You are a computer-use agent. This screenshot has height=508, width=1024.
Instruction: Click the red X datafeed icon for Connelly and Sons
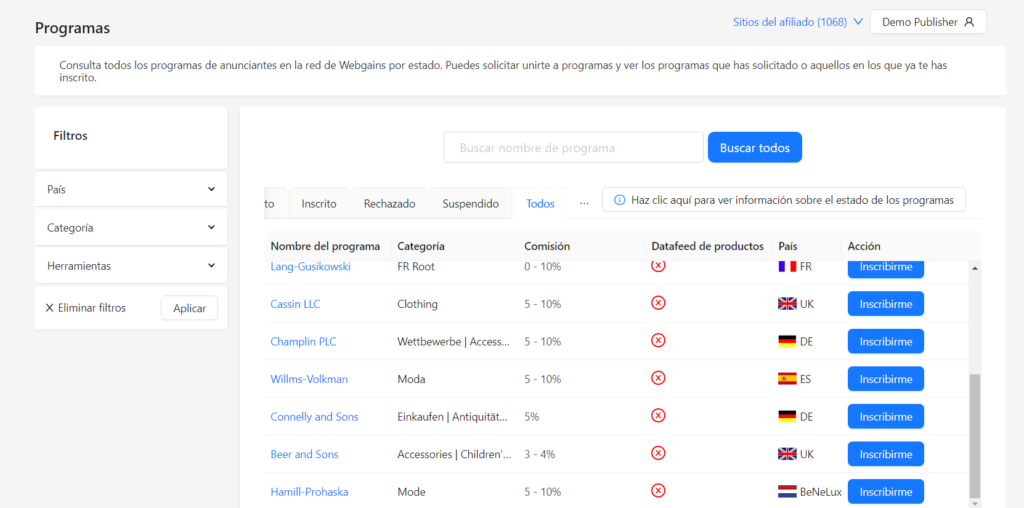pyautogui.click(x=658, y=415)
